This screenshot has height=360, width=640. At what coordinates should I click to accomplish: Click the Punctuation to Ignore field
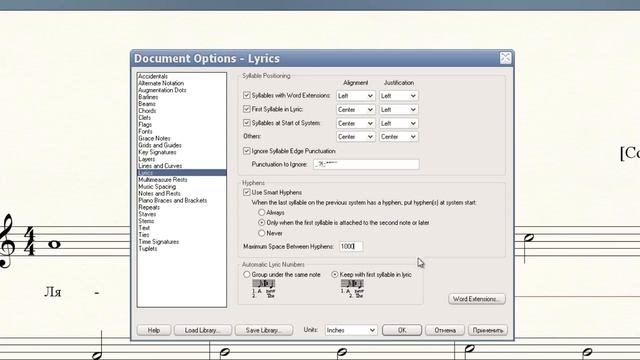click(366, 164)
